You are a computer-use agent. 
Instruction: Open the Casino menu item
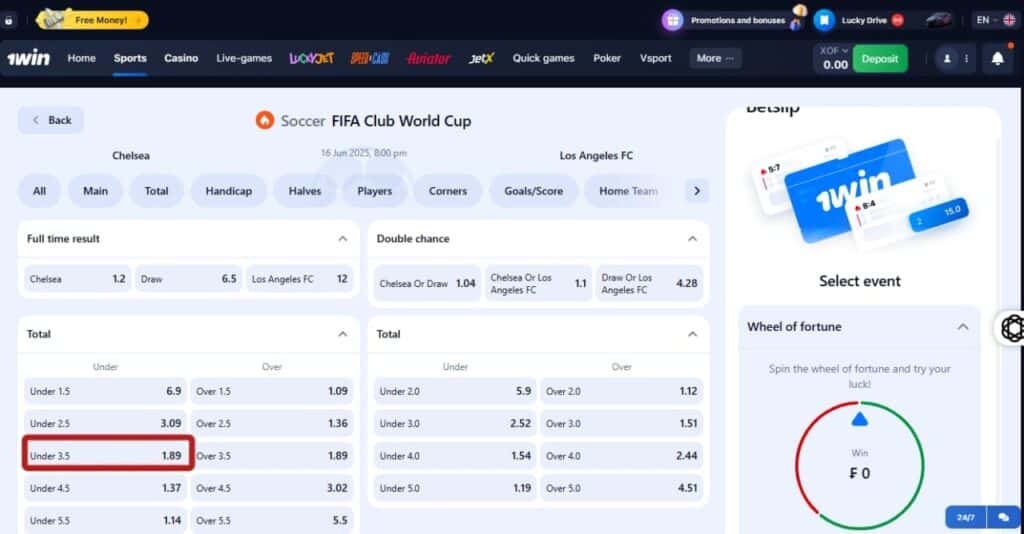click(x=181, y=58)
